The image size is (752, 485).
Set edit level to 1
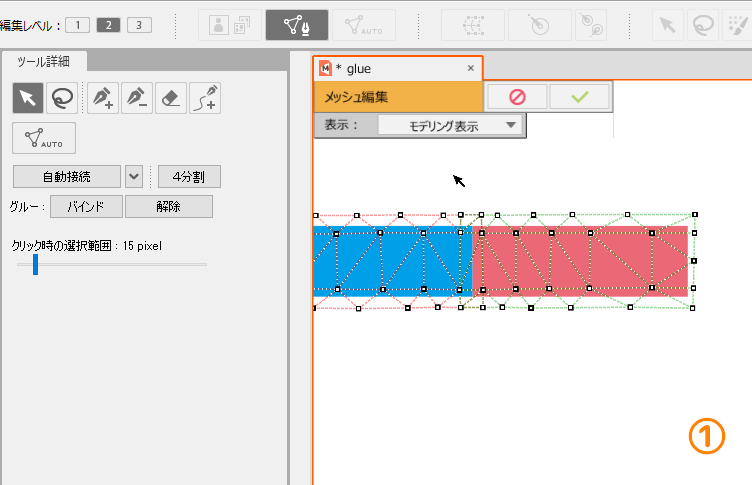(x=78, y=25)
